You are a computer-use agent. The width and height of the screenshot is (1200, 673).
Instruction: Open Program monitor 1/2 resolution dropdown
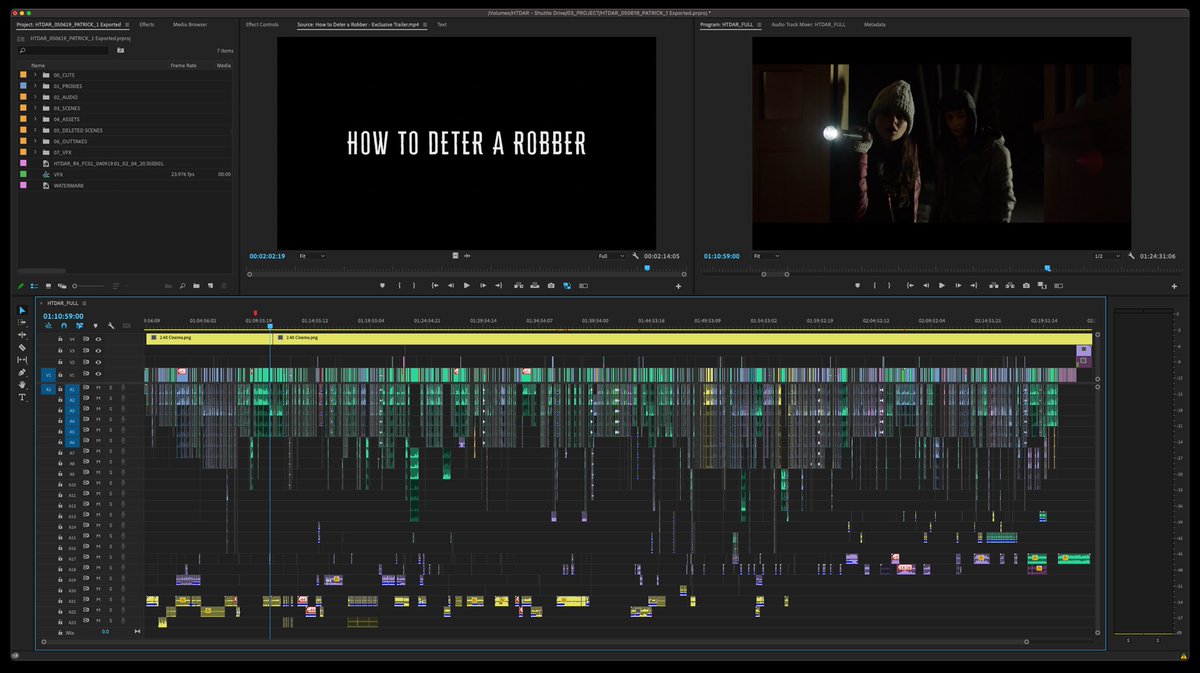point(1106,256)
